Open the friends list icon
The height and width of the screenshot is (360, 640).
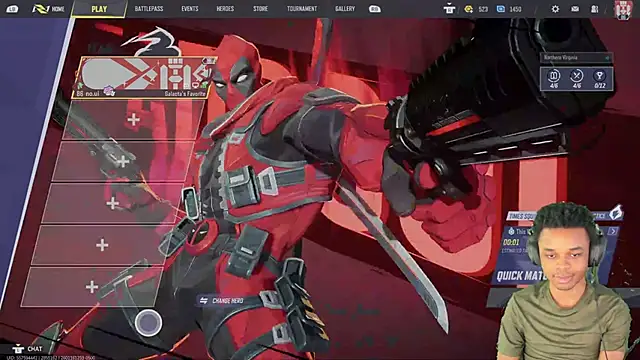click(595, 9)
